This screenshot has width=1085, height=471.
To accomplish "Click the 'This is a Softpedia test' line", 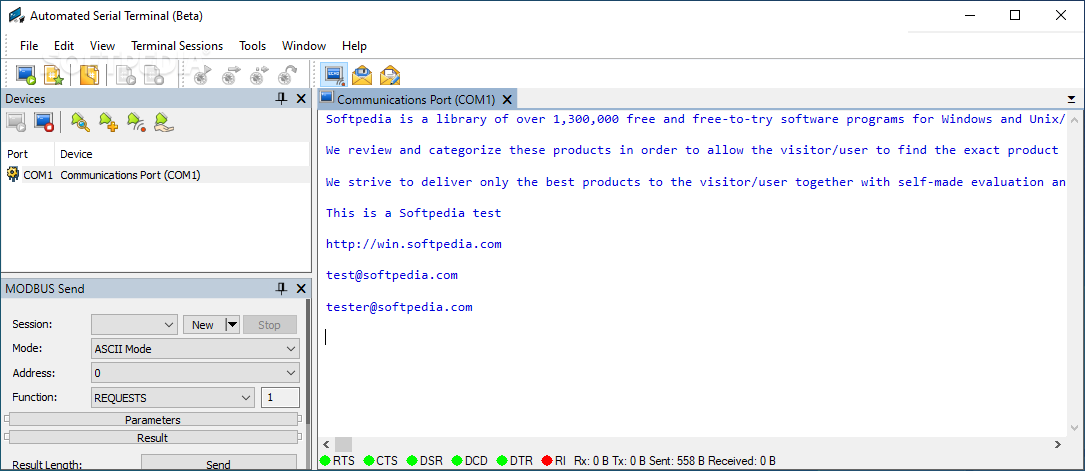I will tap(414, 213).
